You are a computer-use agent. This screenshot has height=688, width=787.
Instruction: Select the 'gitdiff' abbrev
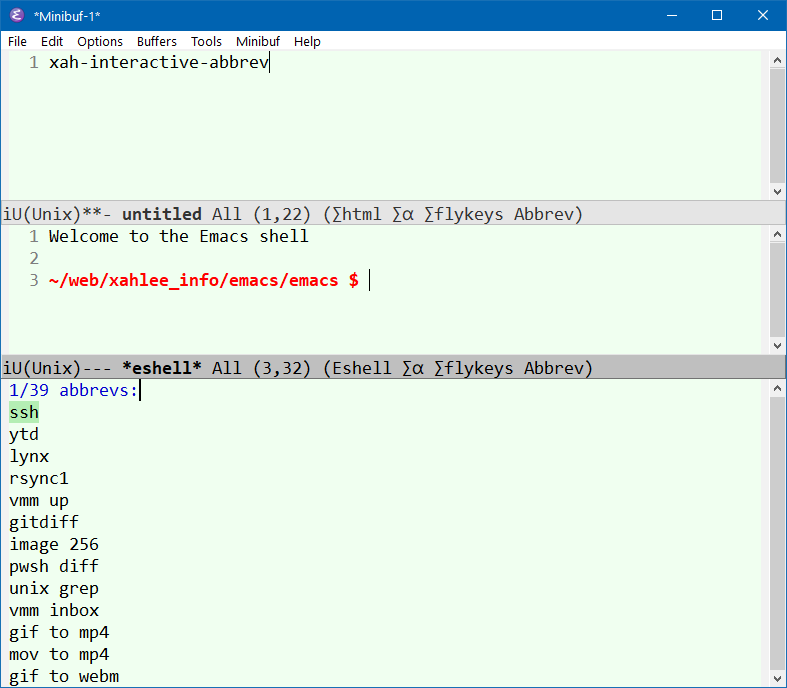pyautogui.click(x=44, y=522)
